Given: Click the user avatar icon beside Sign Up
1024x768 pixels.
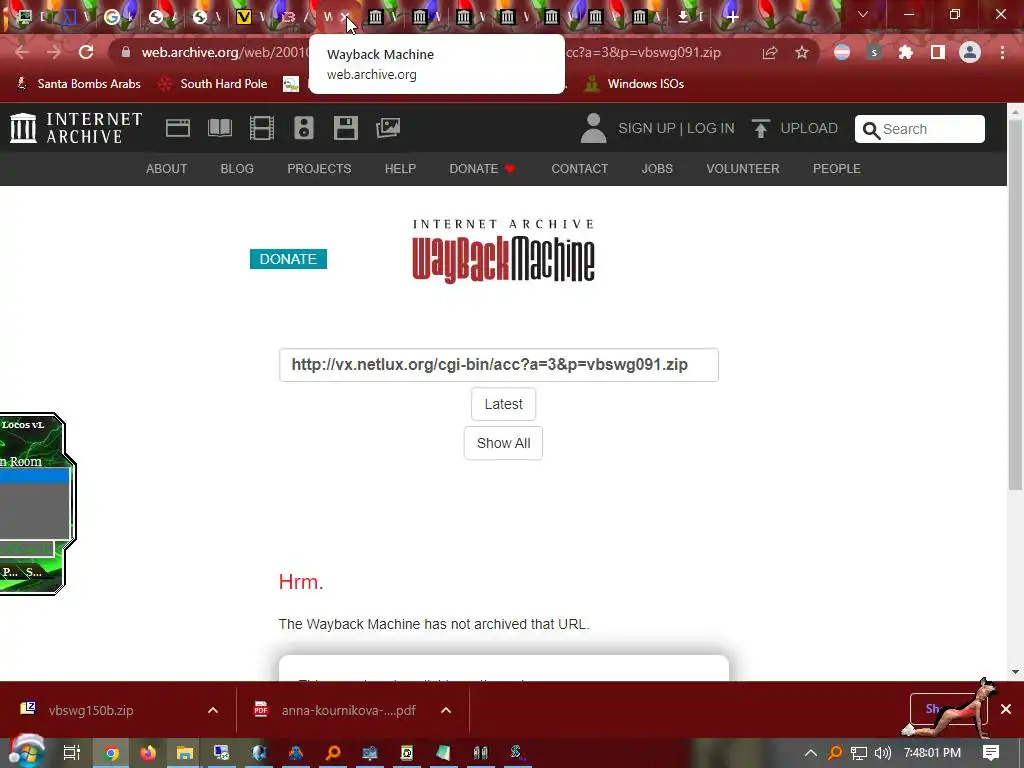Looking at the screenshot, I should [593, 128].
